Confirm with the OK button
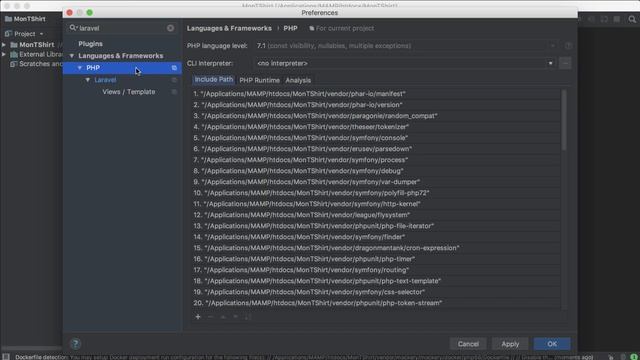640x360 pixels. click(552, 344)
